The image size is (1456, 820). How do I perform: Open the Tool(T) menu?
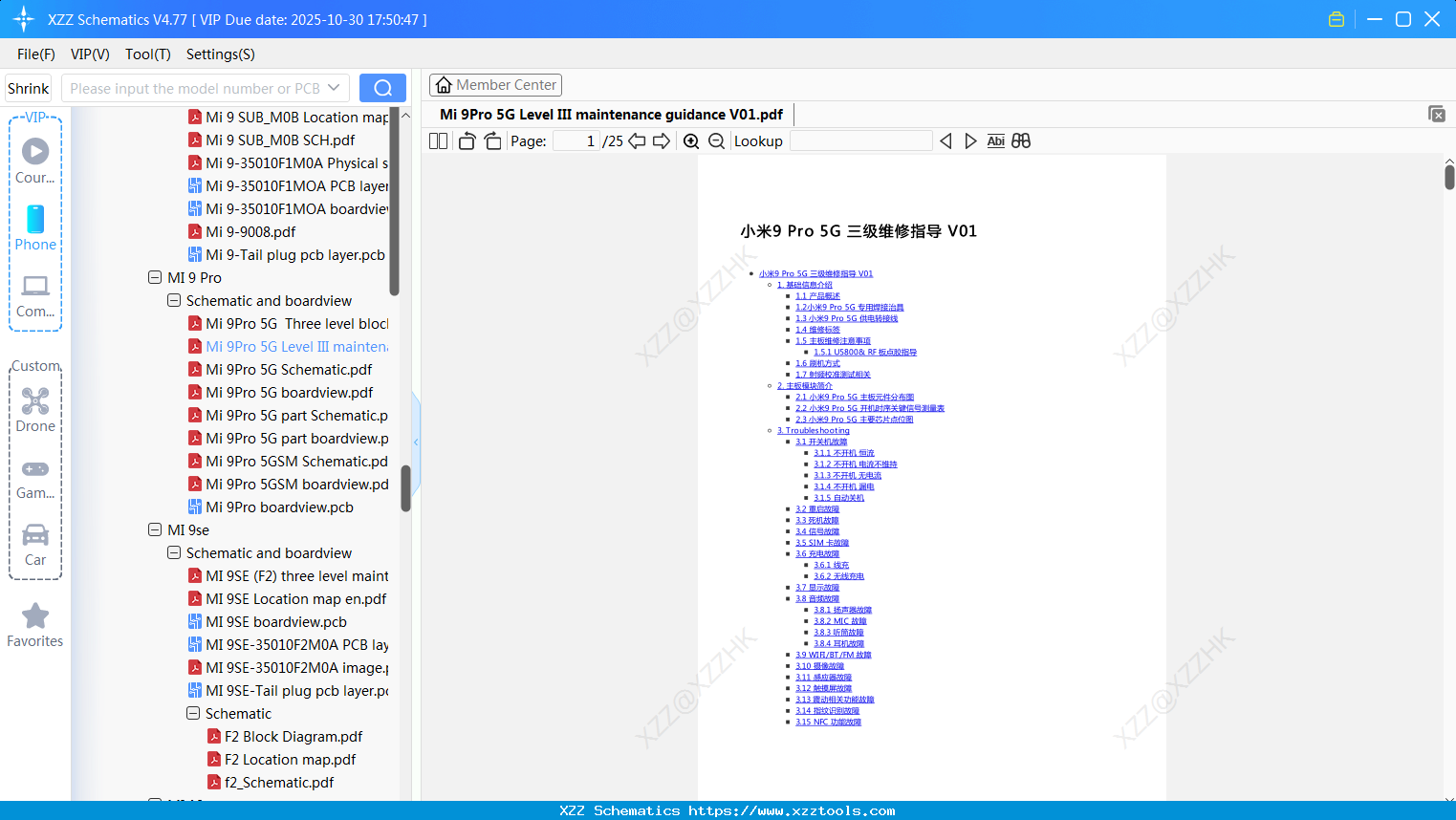pyautogui.click(x=148, y=54)
